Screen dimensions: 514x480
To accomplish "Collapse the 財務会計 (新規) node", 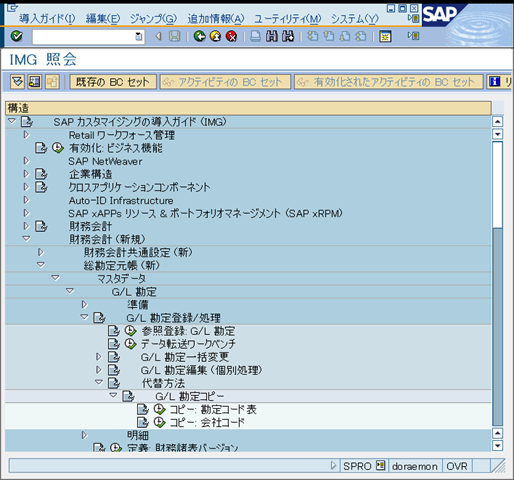I will (x=26, y=239).
